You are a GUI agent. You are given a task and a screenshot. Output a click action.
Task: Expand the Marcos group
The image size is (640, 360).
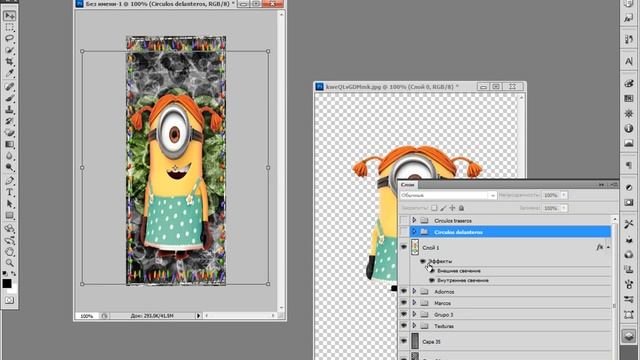(x=414, y=303)
